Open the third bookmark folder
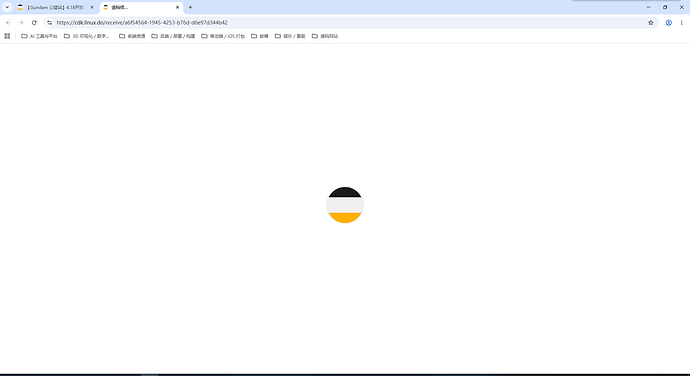Screen dimensions: 690x376 click(x=132, y=36)
